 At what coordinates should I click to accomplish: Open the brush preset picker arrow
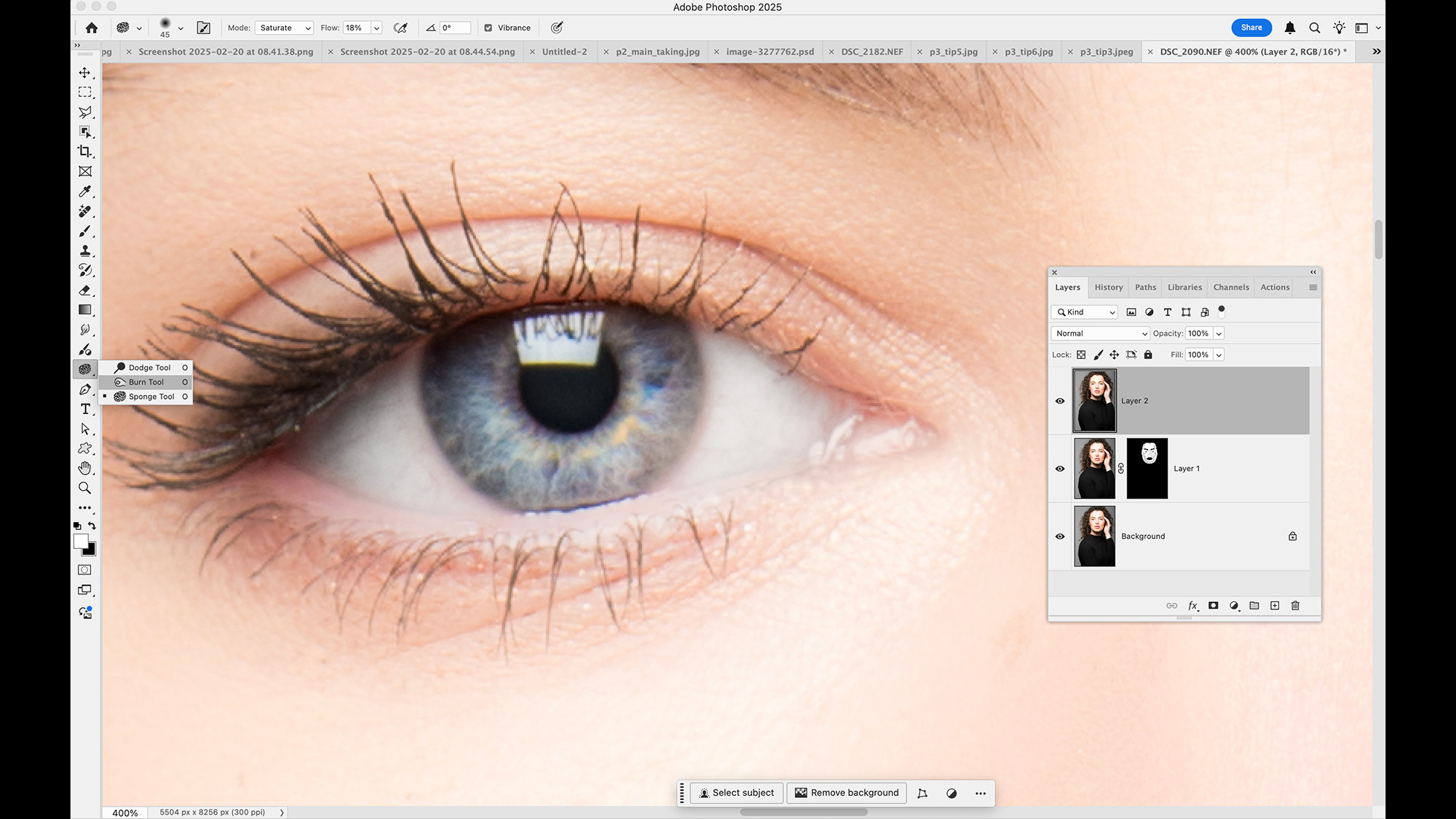click(181, 28)
